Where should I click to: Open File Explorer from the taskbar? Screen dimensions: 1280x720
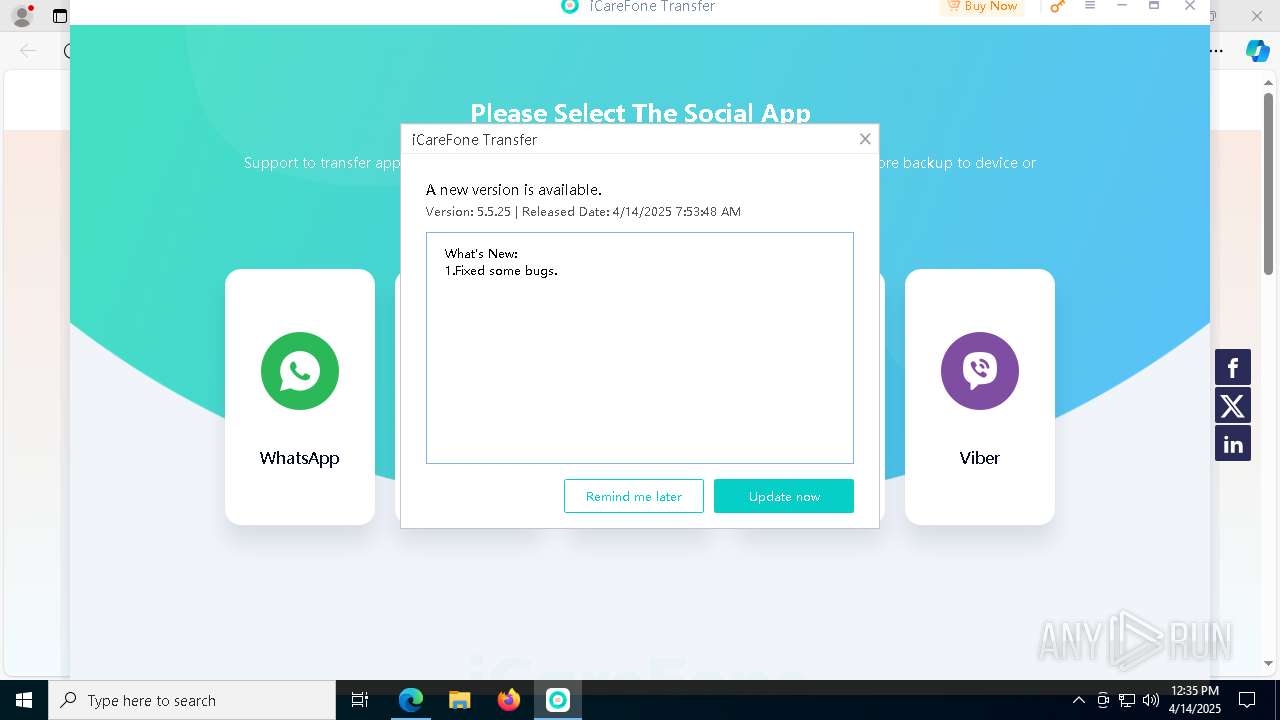[x=459, y=700]
